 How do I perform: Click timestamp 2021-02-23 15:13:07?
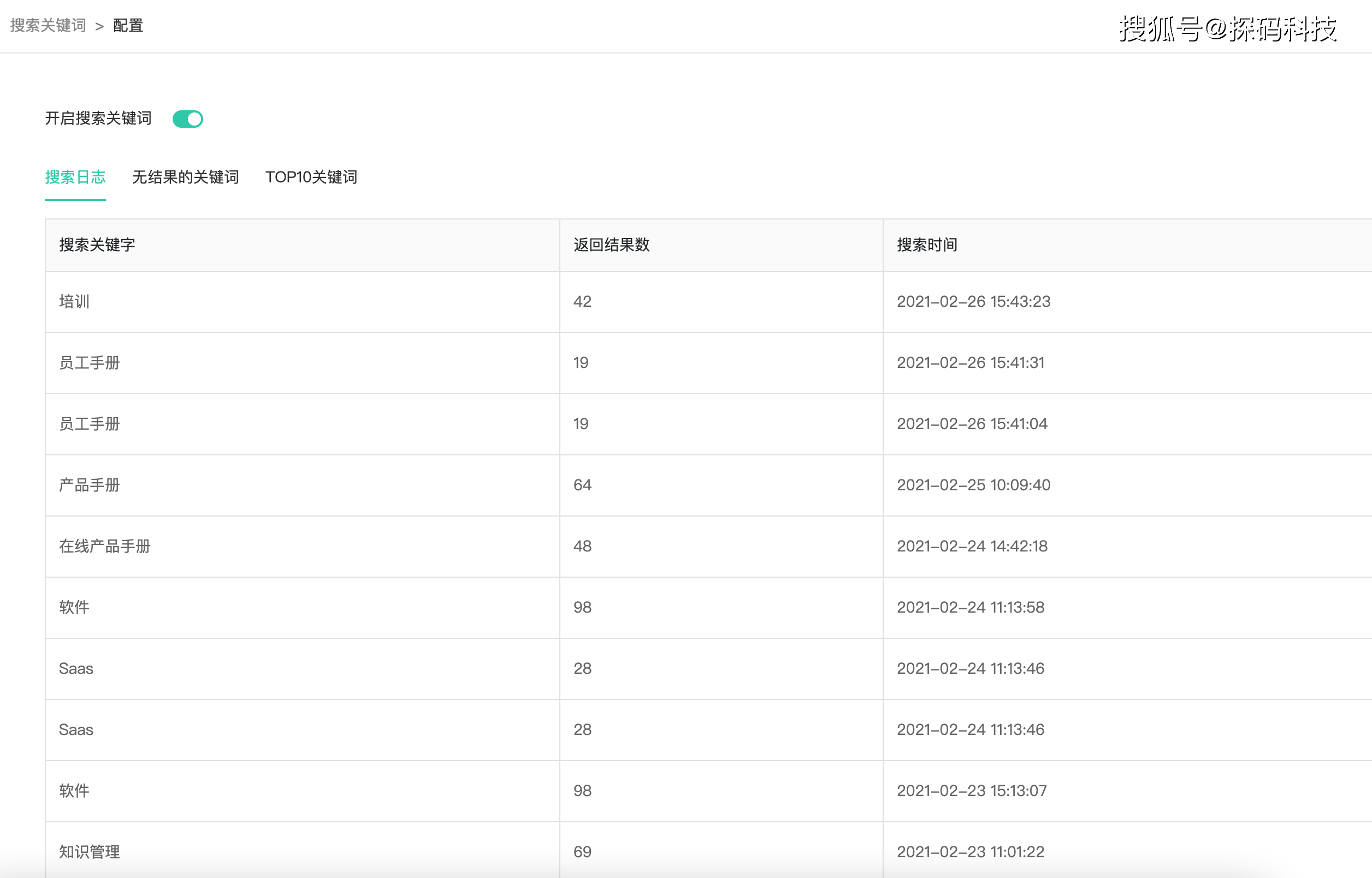(972, 791)
